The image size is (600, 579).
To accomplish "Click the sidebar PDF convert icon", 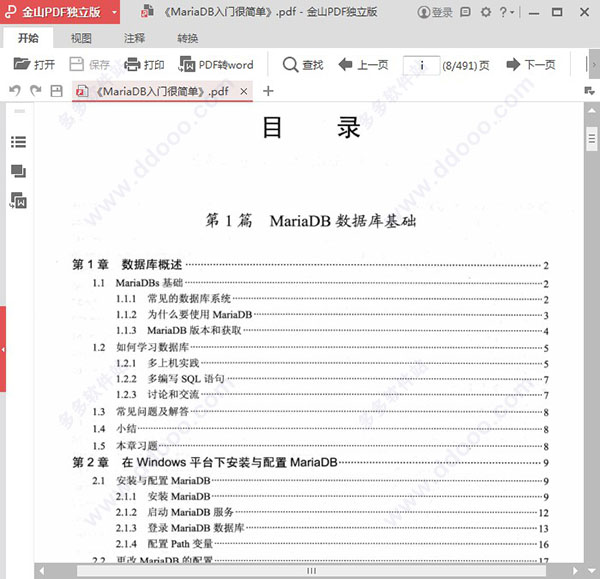I will click(x=18, y=200).
